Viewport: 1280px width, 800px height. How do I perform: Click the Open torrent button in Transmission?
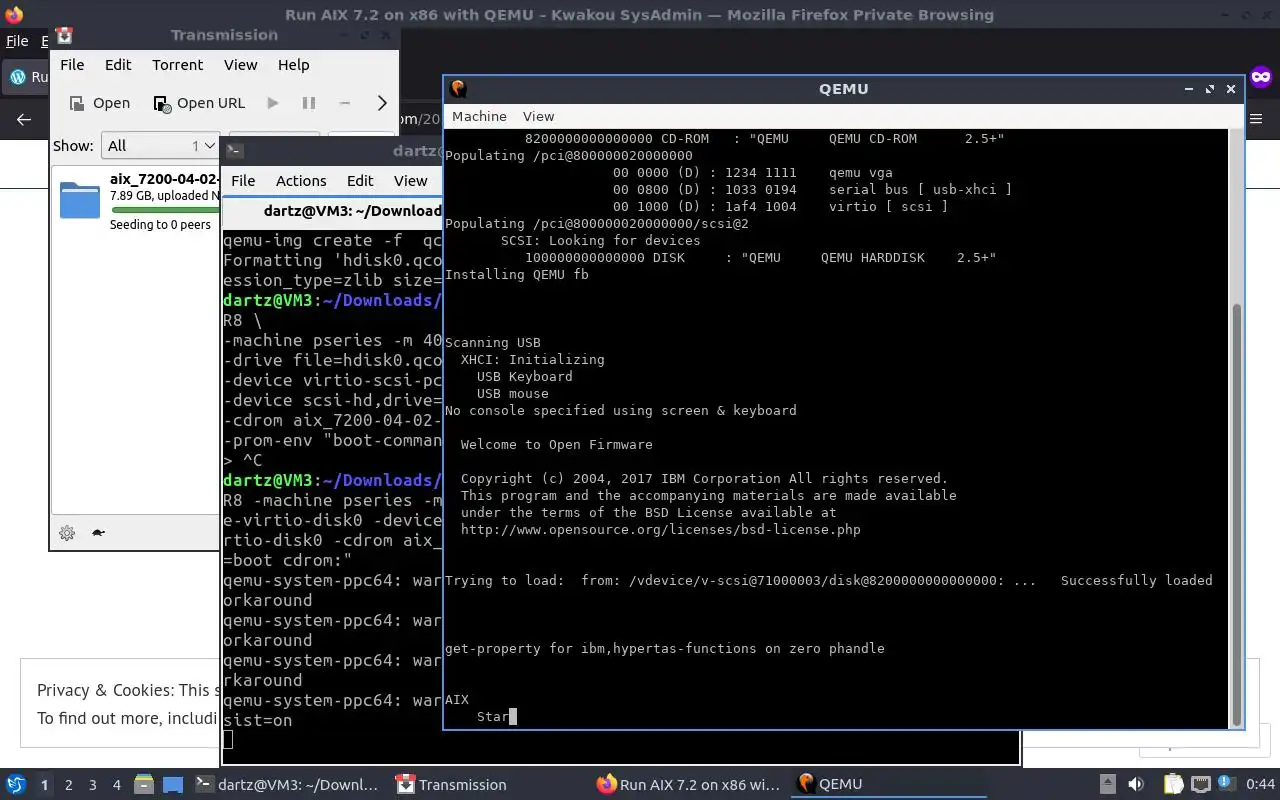point(99,103)
